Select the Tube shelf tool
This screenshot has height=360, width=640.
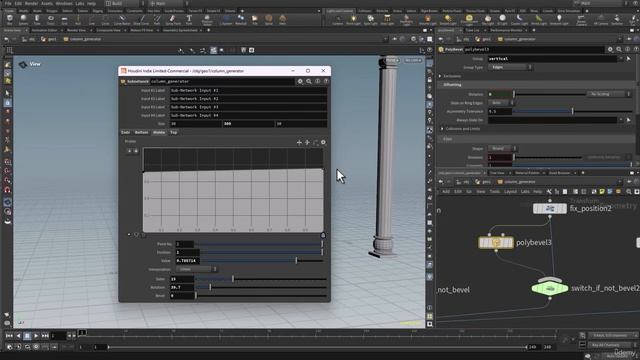tap(37, 19)
